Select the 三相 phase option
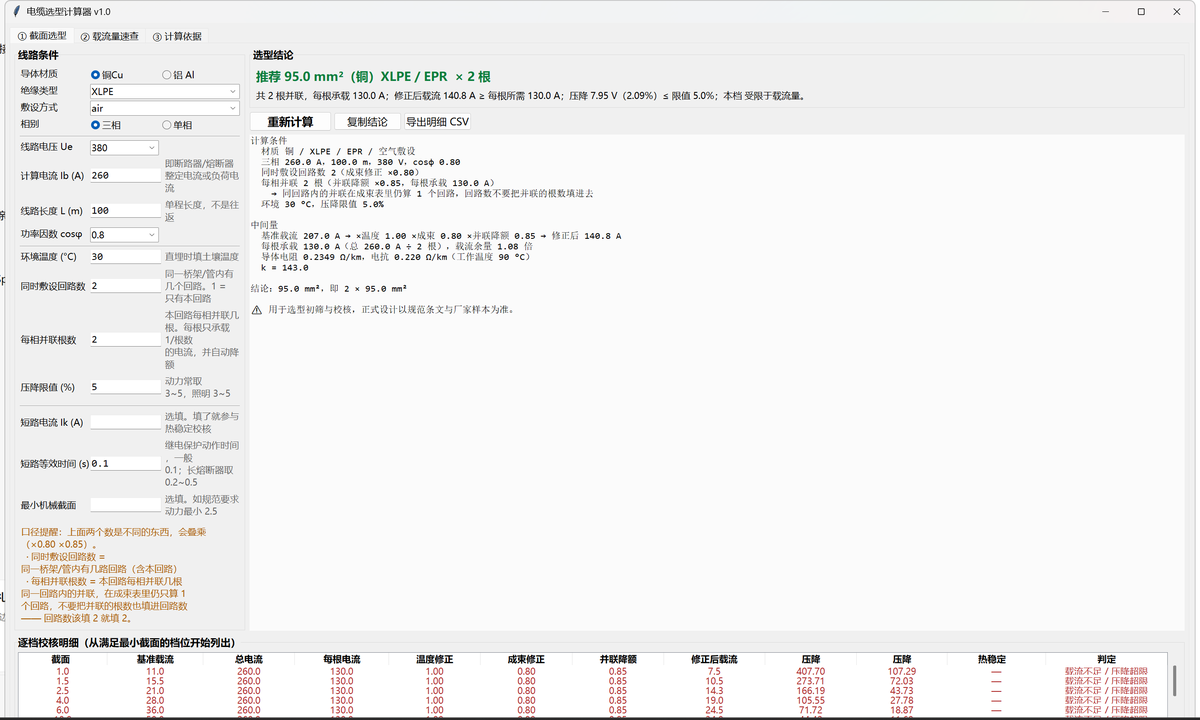The height and width of the screenshot is (720, 1200). coord(106,125)
